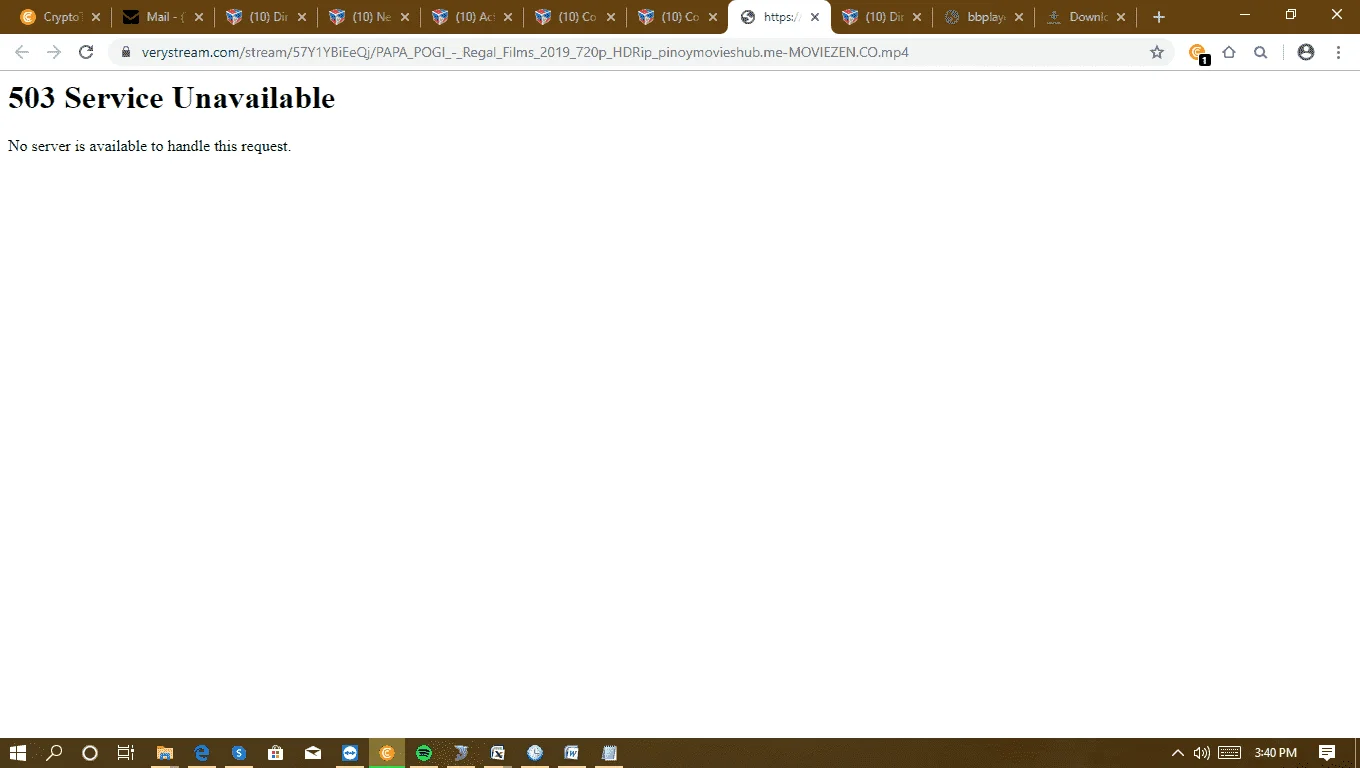The height and width of the screenshot is (768, 1360).
Task: Click the forward navigation arrow
Action: coord(54,52)
